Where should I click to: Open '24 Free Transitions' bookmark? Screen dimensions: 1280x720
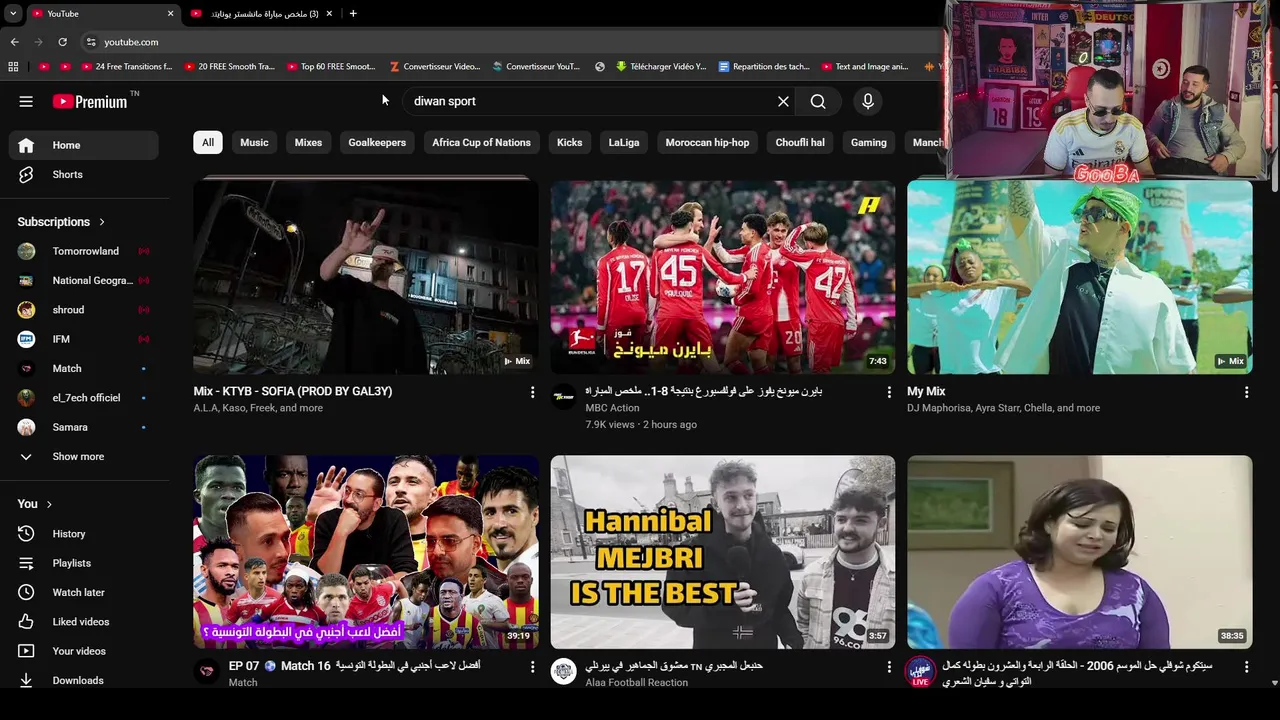[126, 67]
